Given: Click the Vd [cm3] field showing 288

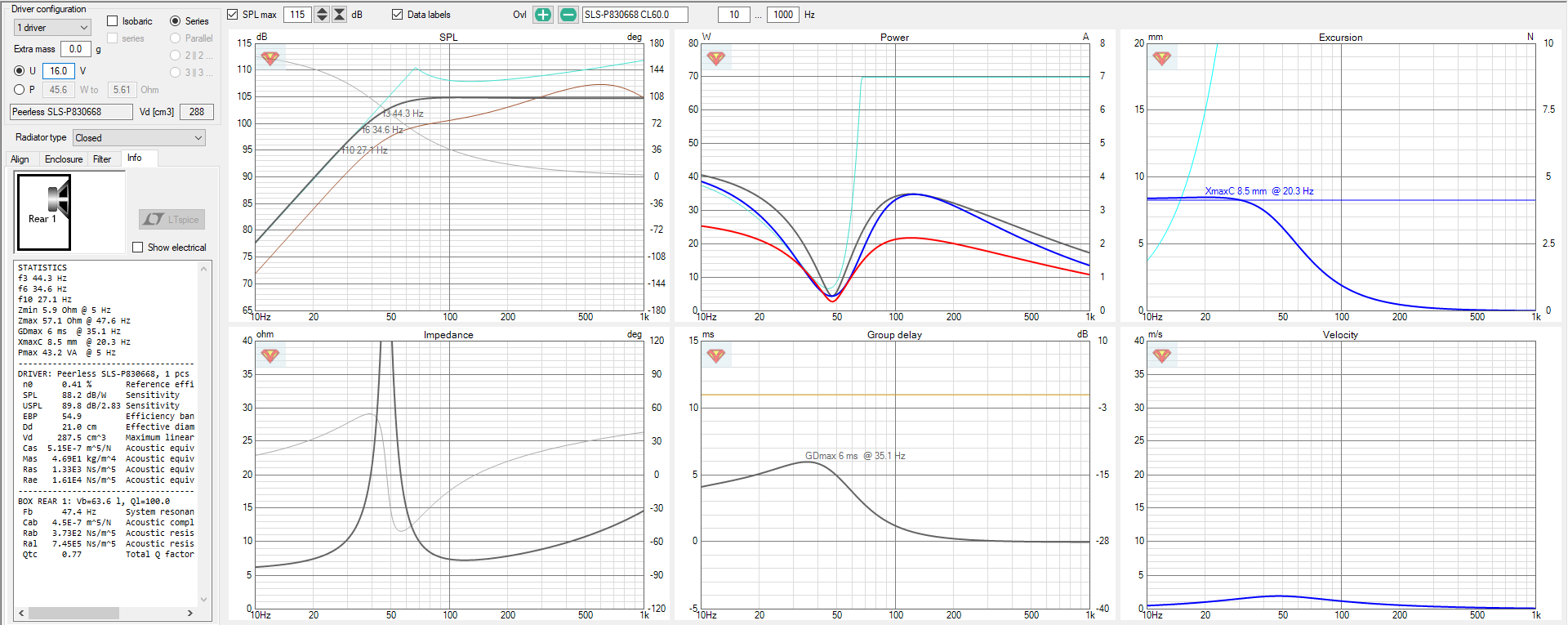Looking at the screenshot, I should point(197,112).
